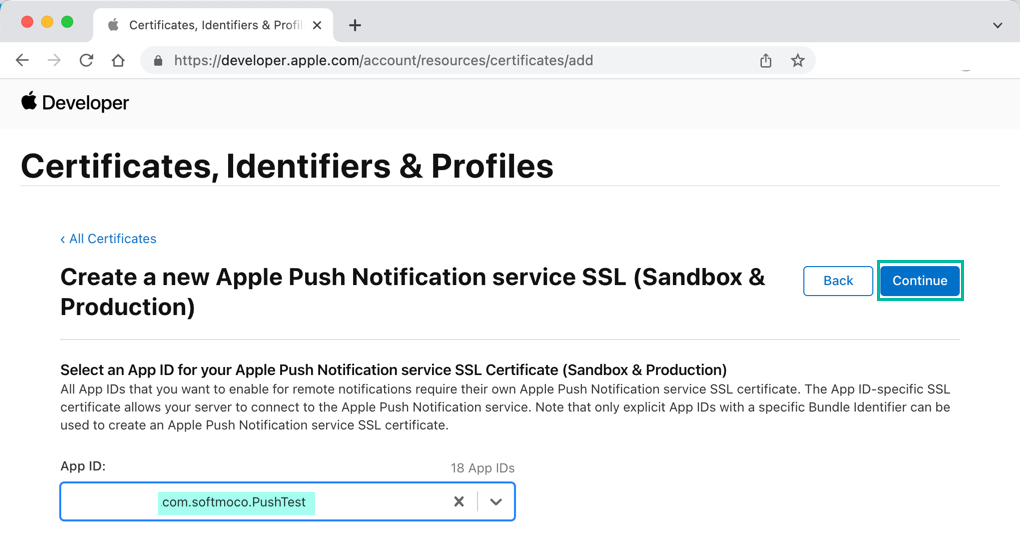Reload the current page
Image resolution: width=1020 pixels, height=547 pixels.
[86, 60]
